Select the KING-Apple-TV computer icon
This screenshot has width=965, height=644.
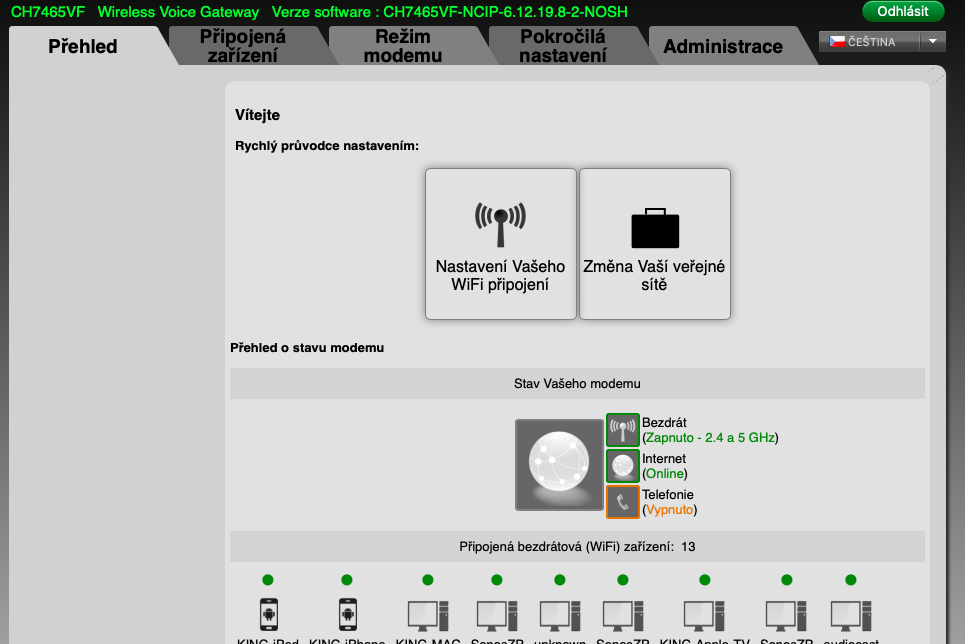704,613
